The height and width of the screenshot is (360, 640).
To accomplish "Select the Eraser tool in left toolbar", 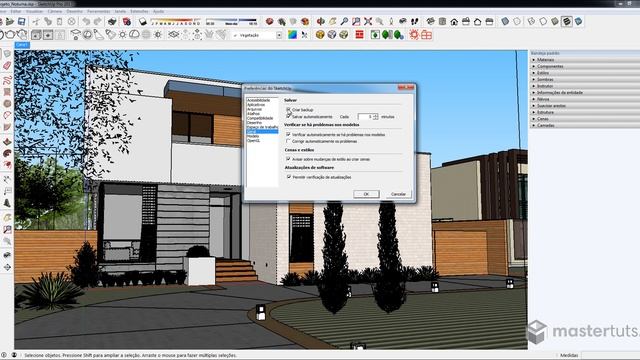I will [7, 66].
